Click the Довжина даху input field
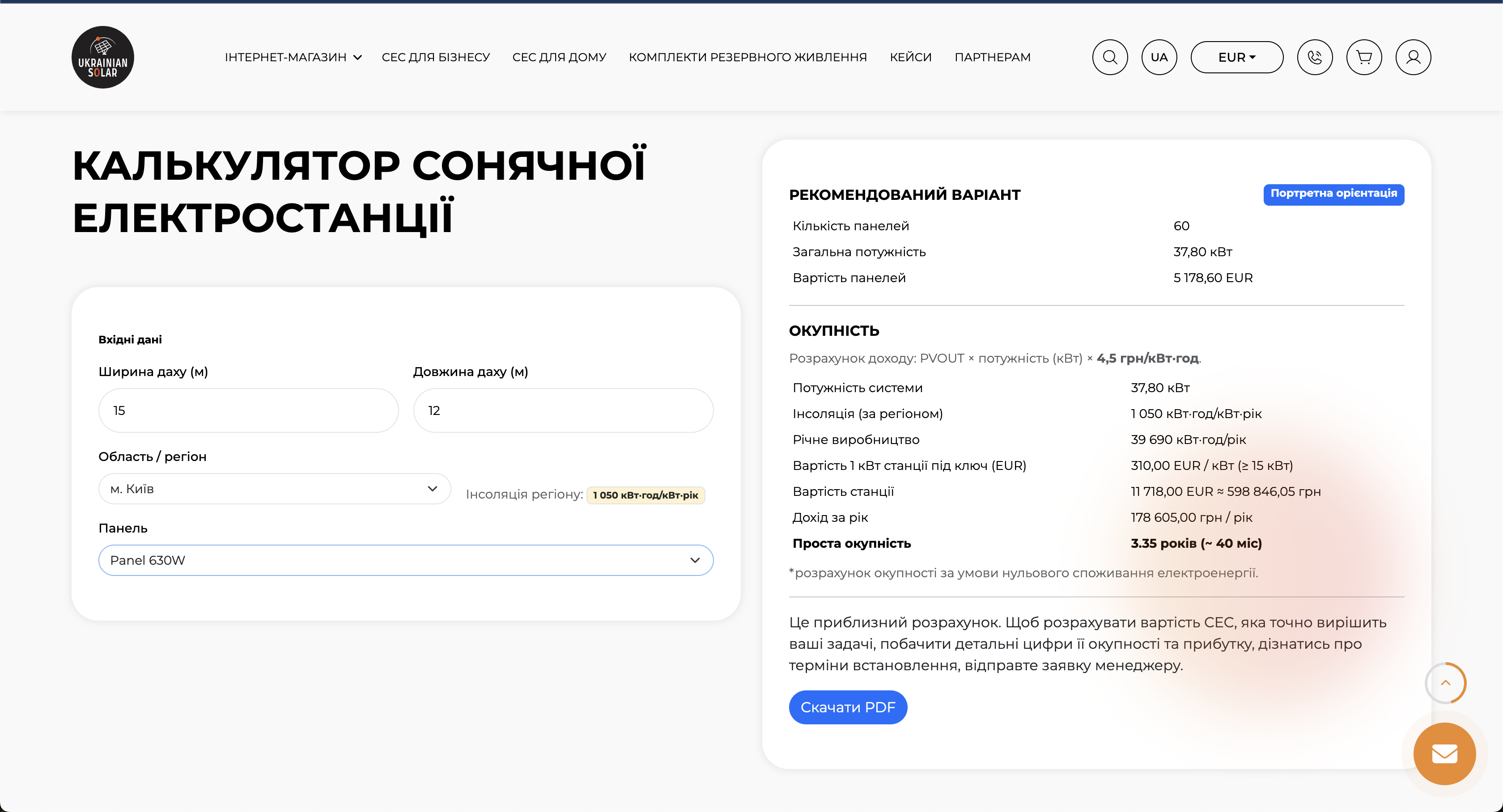1503x812 pixels. point(563,410)
